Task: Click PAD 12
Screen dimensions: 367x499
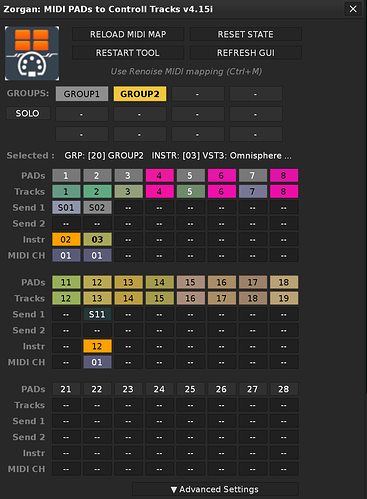Action: (x=97, y=282)
